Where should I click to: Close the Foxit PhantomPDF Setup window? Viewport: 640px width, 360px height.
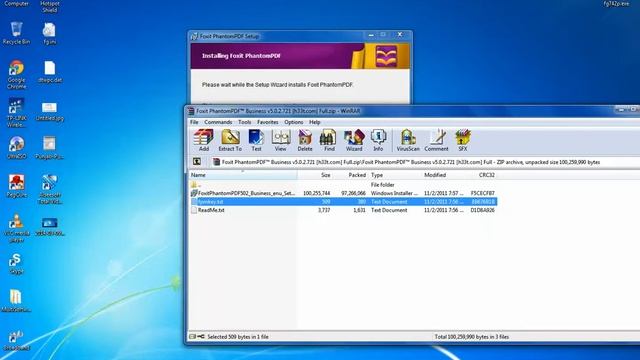tap(400, 35)
